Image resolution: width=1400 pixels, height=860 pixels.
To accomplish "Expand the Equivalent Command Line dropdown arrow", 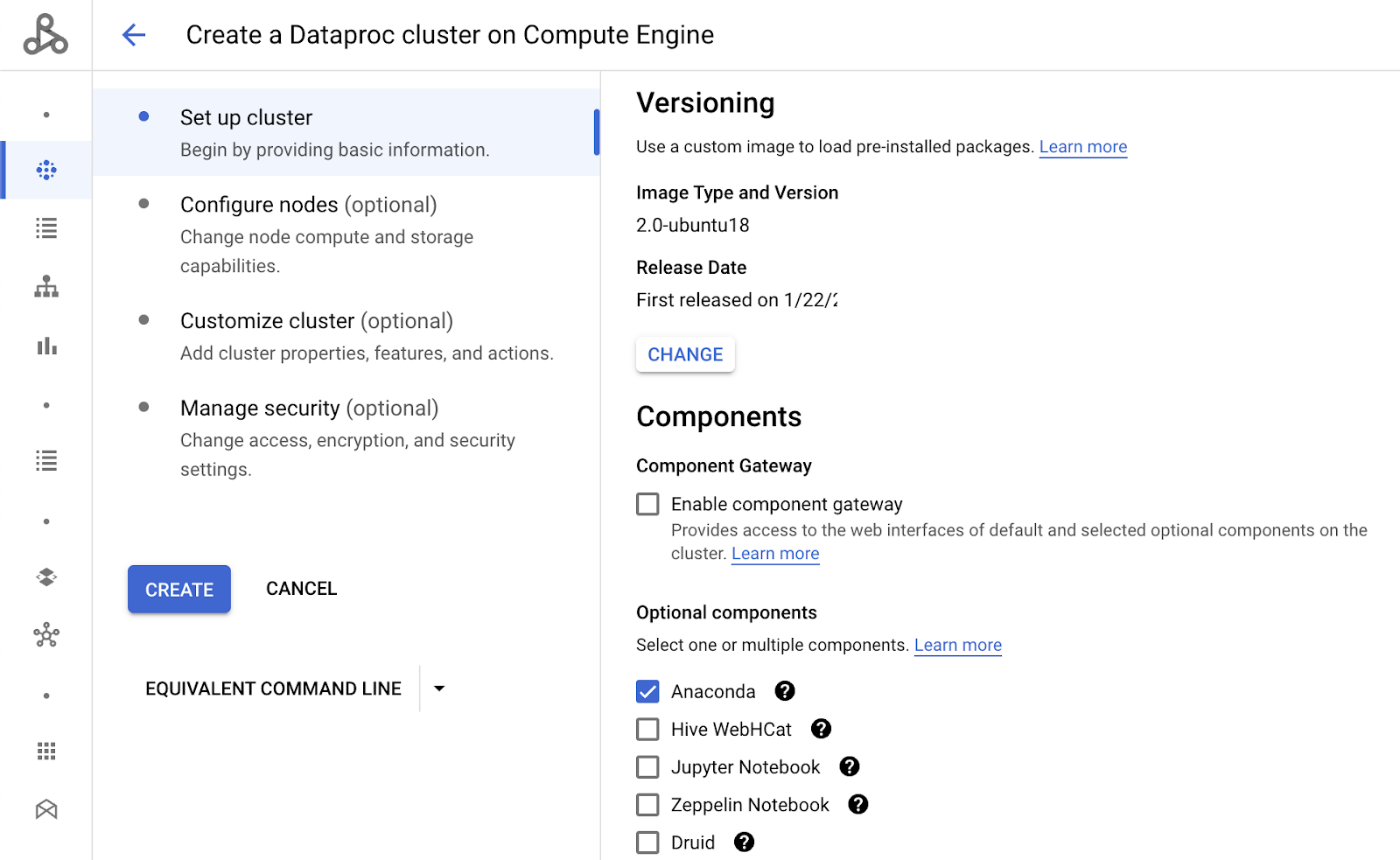I will click(x=439, y=689).
